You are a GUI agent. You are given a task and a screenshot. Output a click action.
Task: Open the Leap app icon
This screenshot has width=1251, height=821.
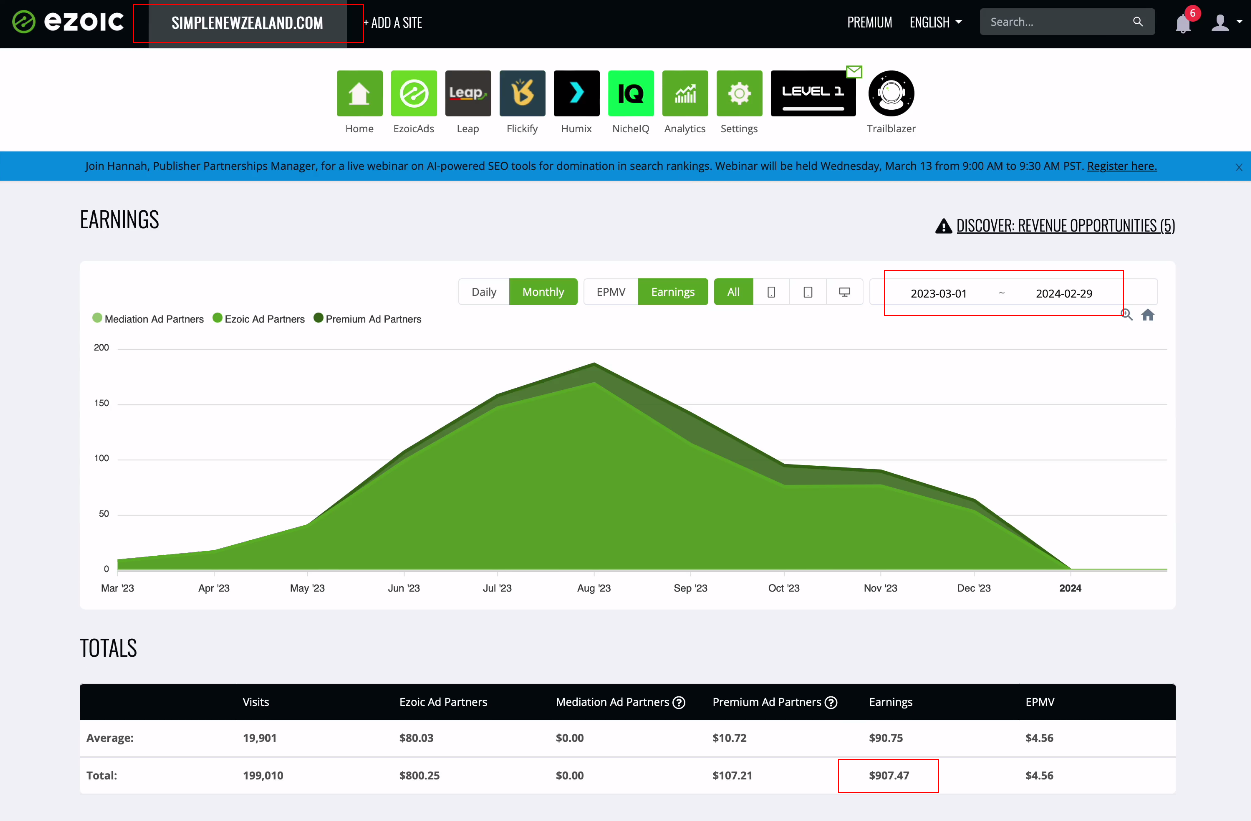click(x=467, y=93)
